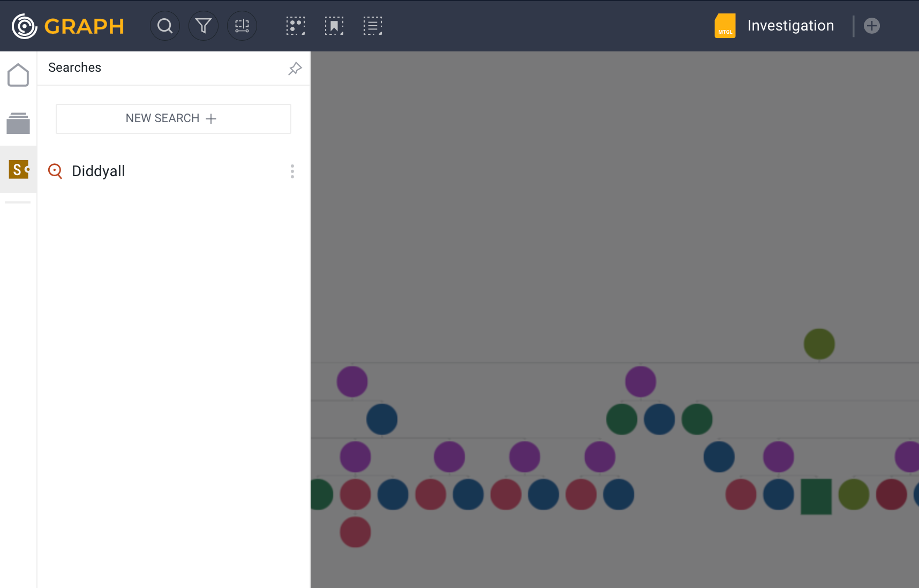Click the list selection icon
Viewport: 920px width, 588px height.
(373, 26)
